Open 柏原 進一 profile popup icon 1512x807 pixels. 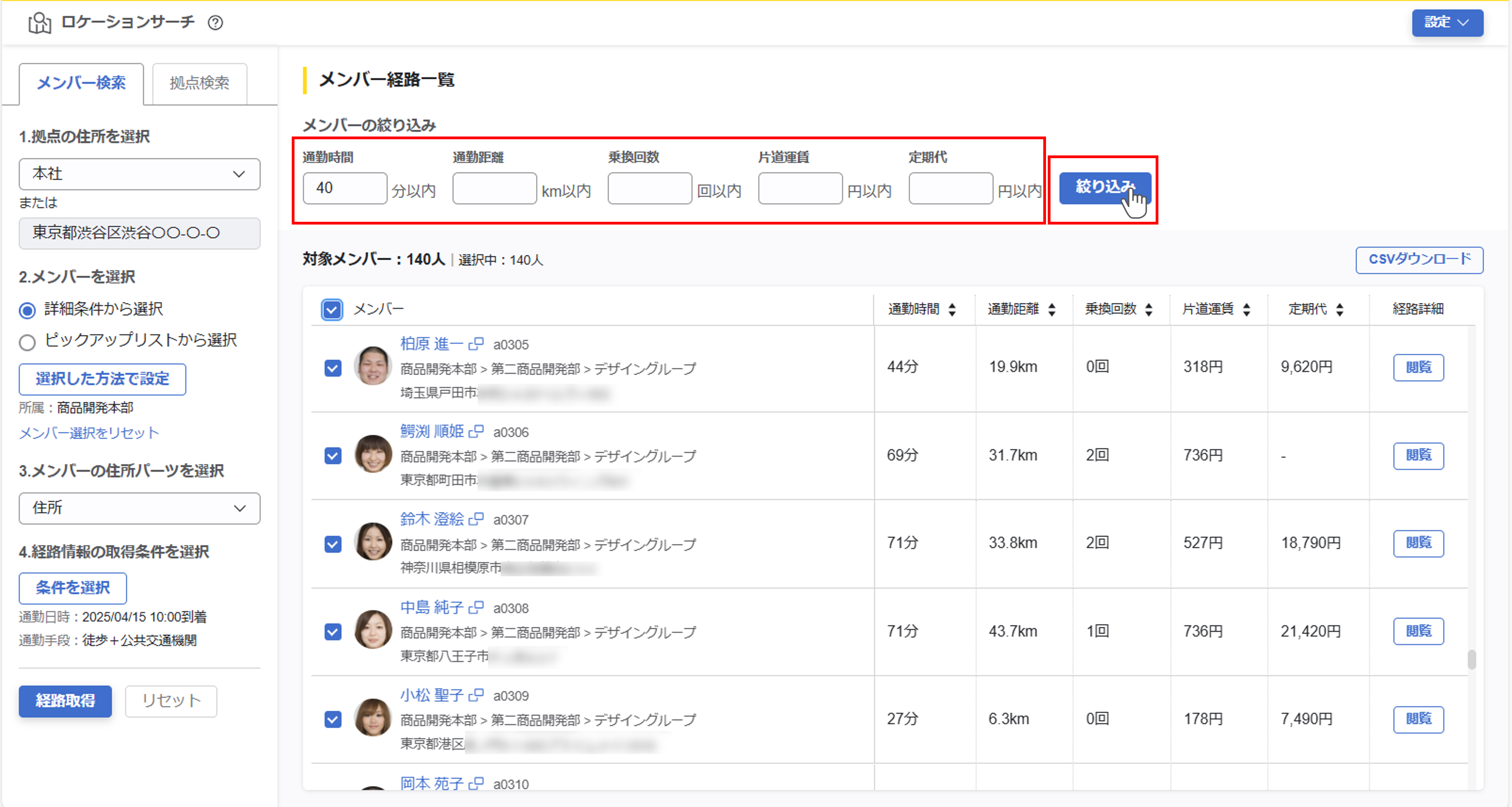click(x=476, y=343)
